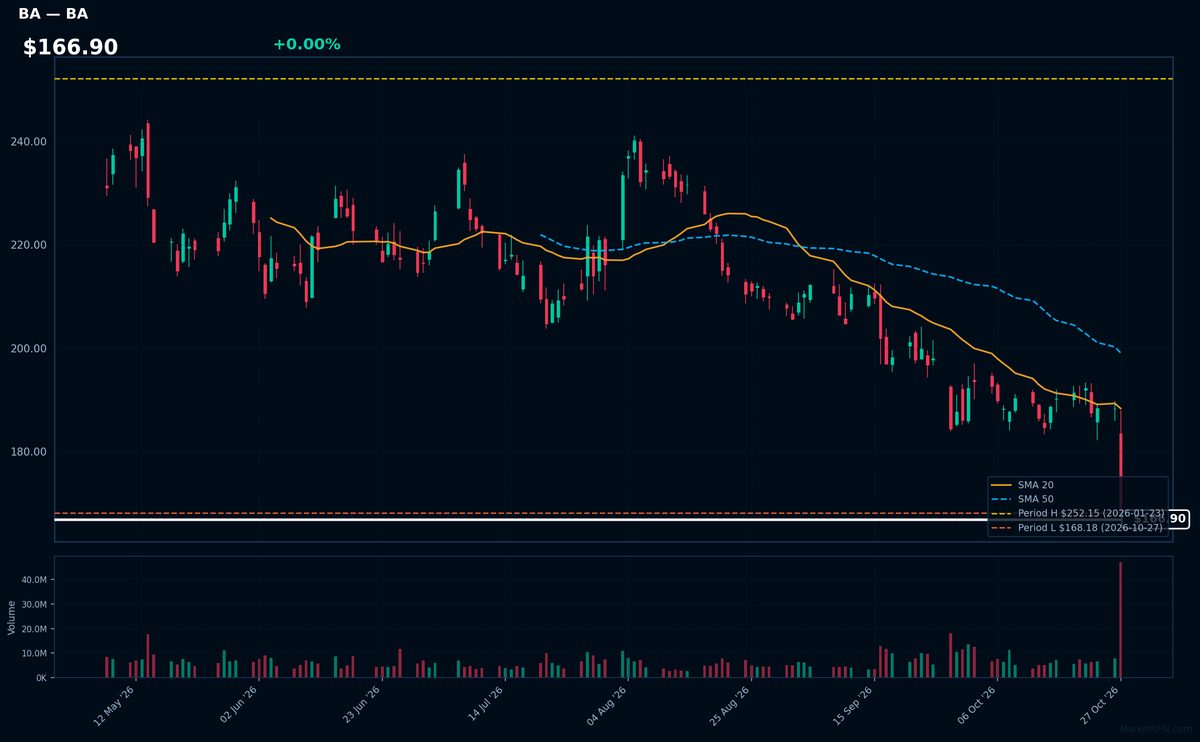Viewport: 1200px width, 742px height.
Task: Click the yellow dashed period-high line
Action: 613,79
